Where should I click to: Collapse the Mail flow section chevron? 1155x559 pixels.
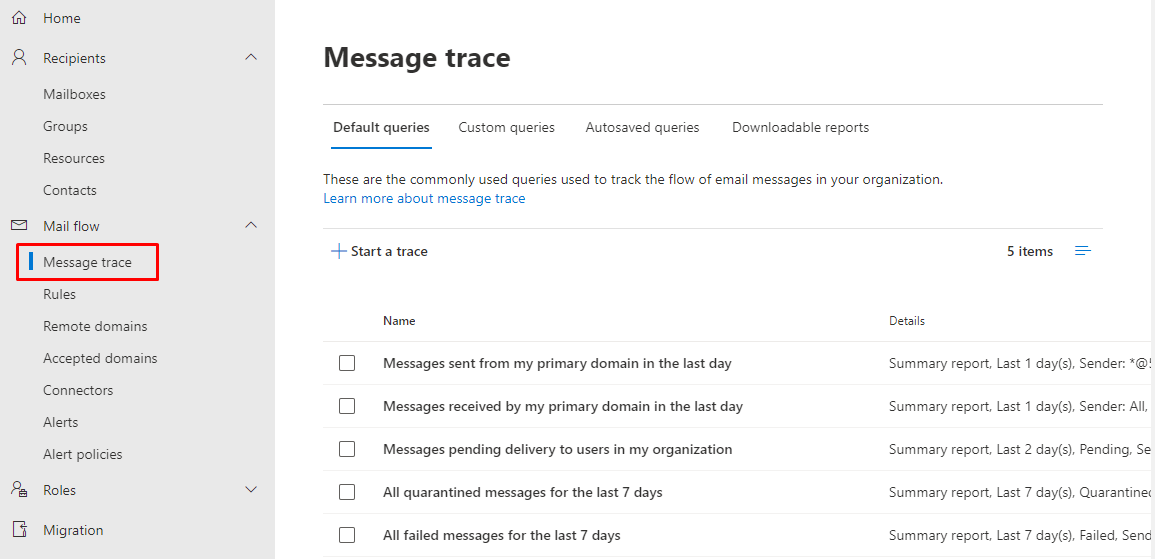coord(251,226)
